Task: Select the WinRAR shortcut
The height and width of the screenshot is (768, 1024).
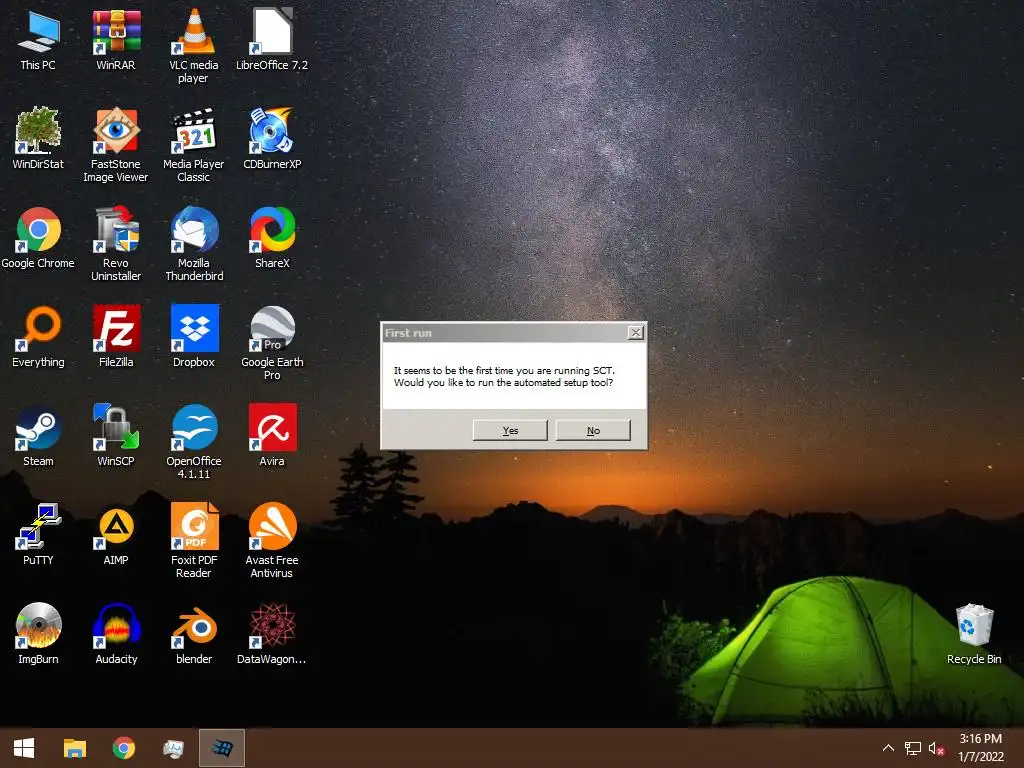Action: click(116, 39)
